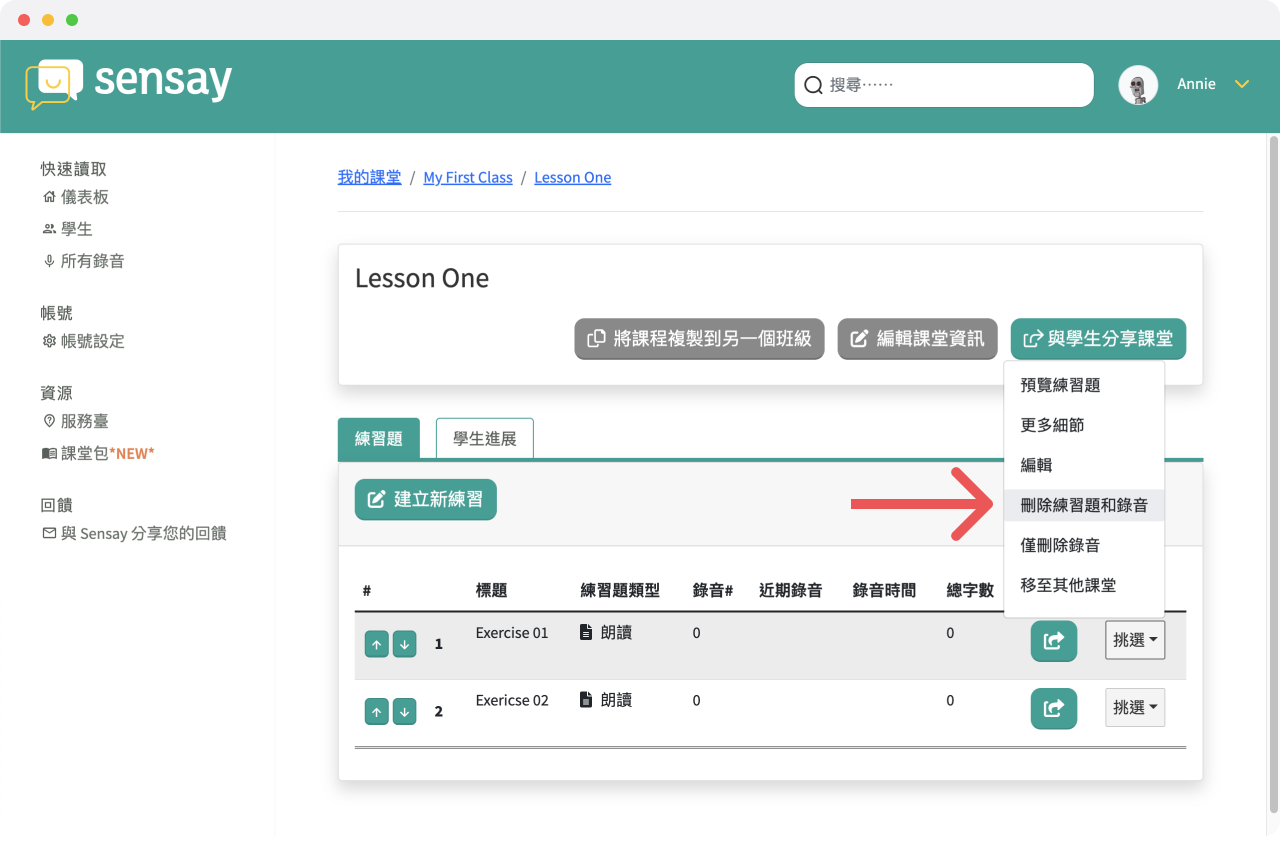Viewport: 1280px width, 850px height.
Task: Click the 總字數 column header
Action: click(970, 590)
